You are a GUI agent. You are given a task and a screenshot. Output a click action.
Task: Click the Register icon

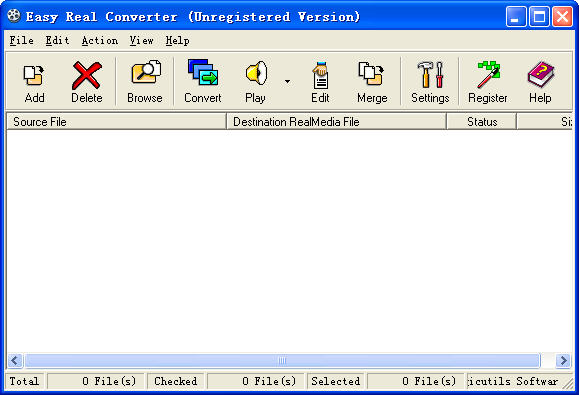[488, 74]
